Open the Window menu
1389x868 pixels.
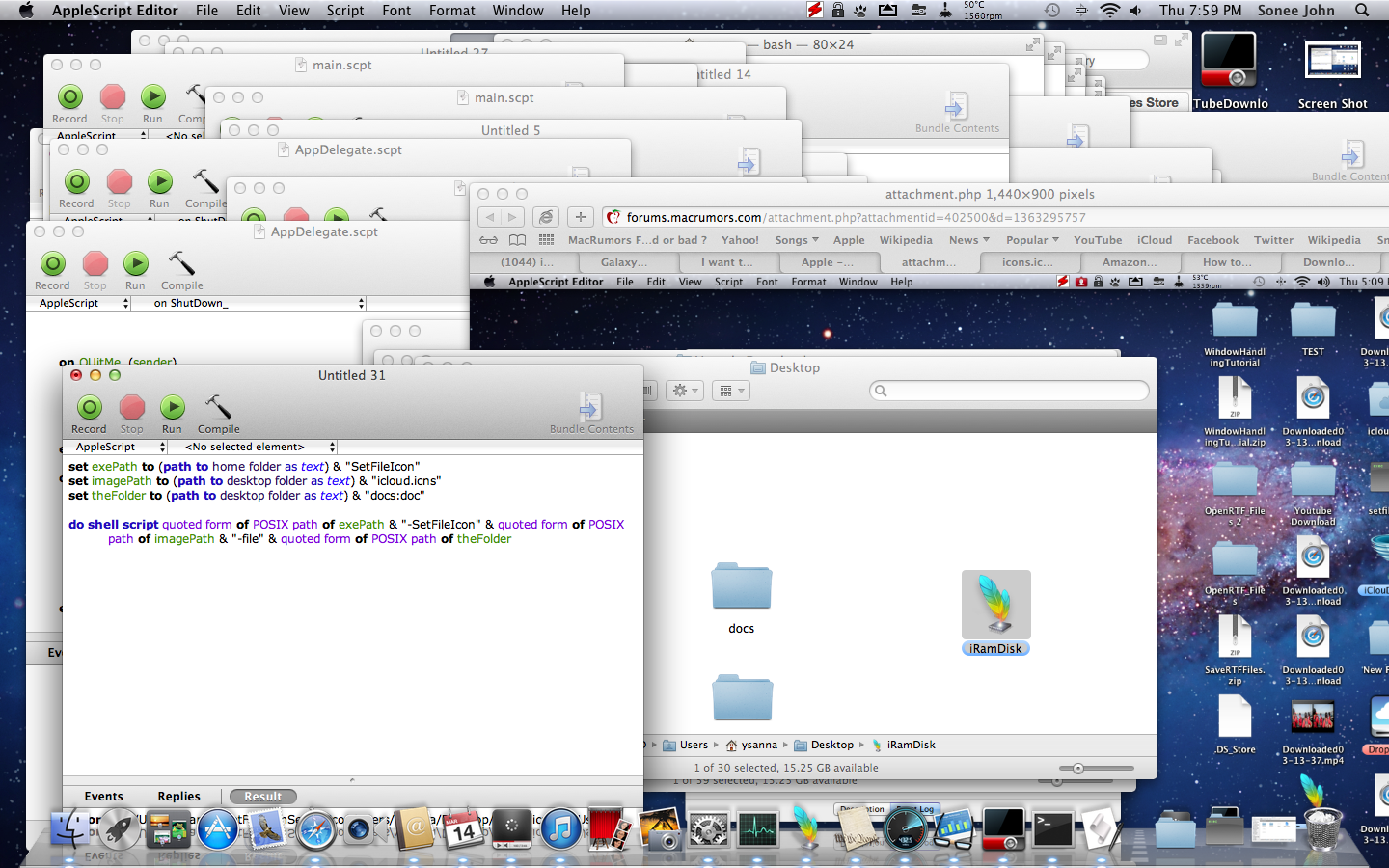[x=518, y=11]
